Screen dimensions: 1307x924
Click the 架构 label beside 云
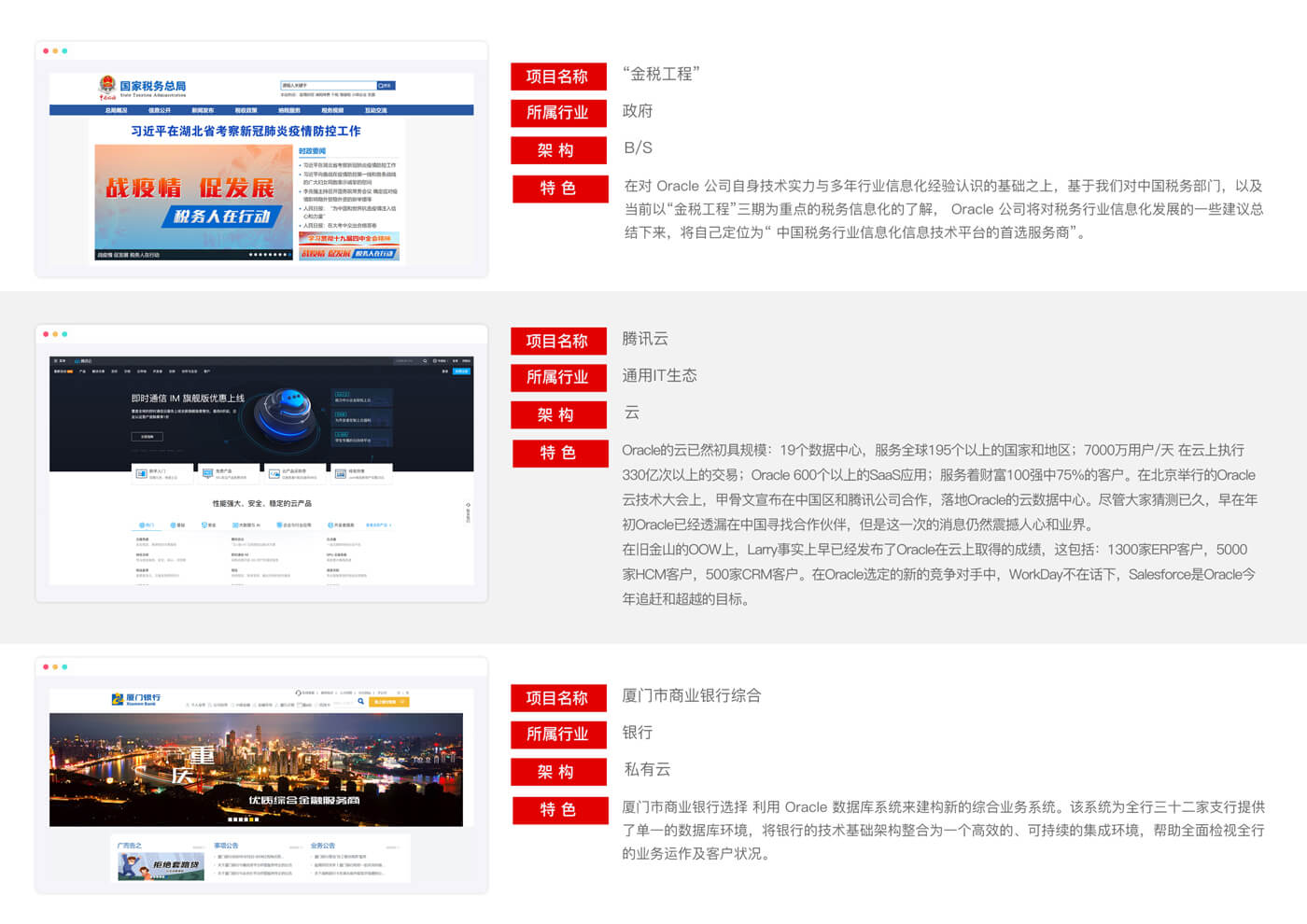558,415
